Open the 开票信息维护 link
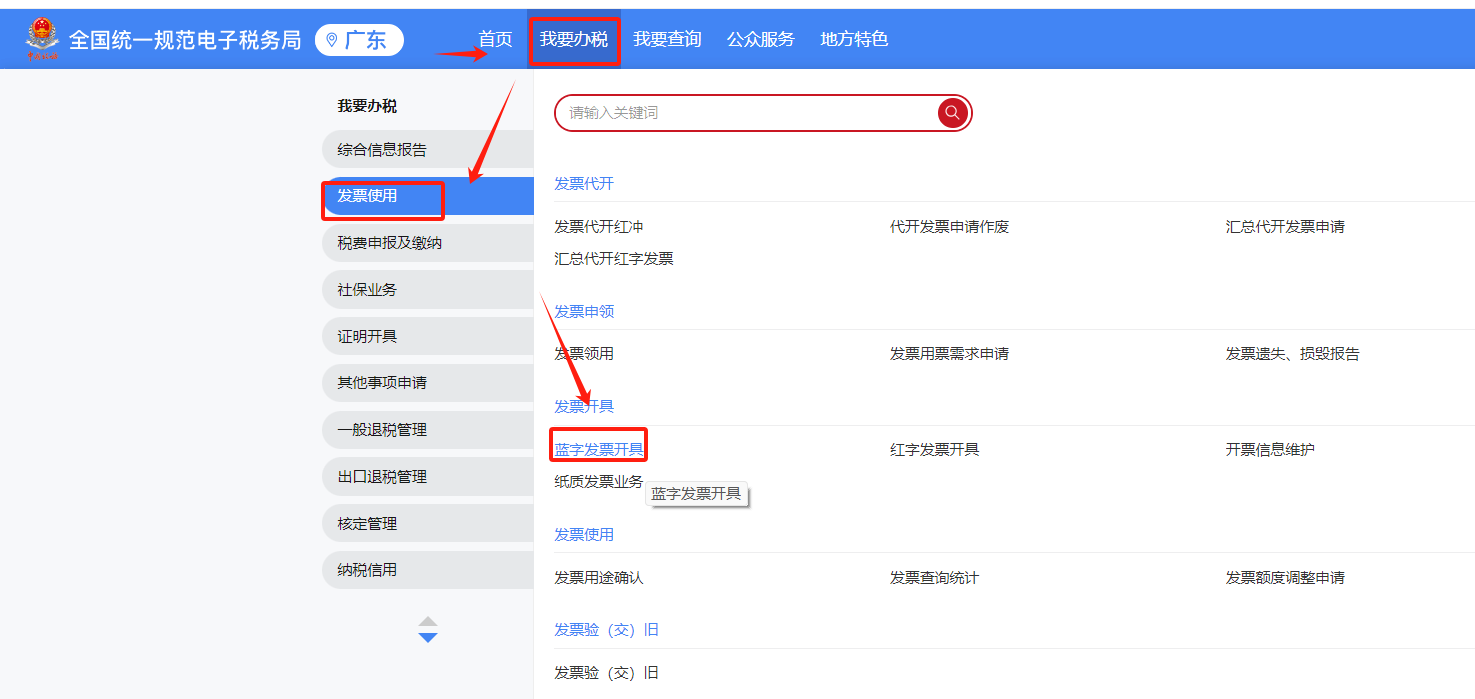1475x699 pixels. [1270, 450]
